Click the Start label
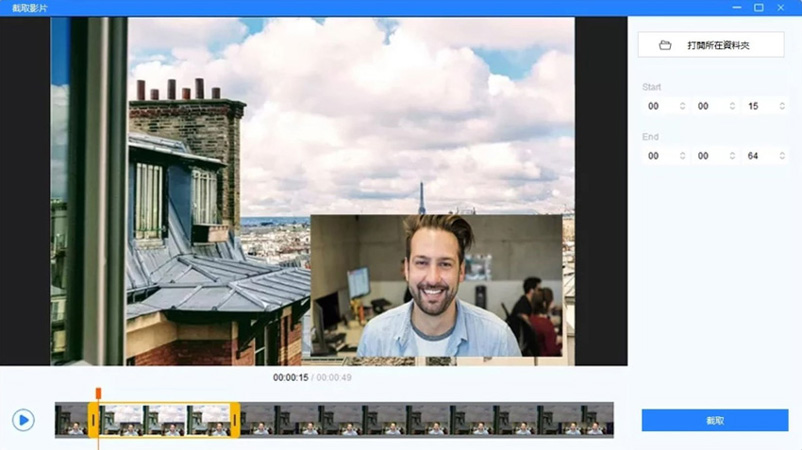Image resolution: width=802 pixels, height=450 pixels. point(652,87)
